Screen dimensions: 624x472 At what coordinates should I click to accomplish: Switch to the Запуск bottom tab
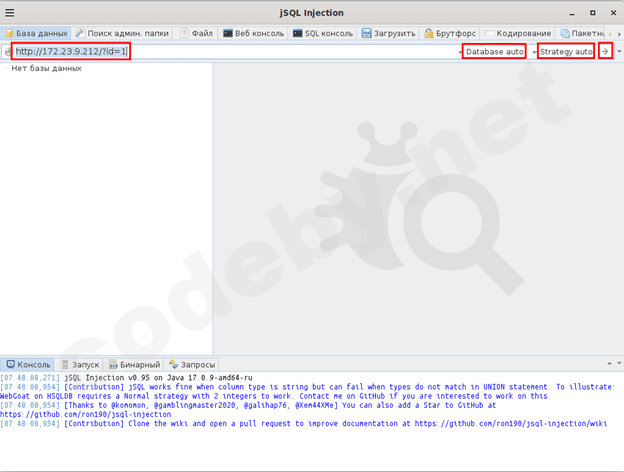click(80, 365)
